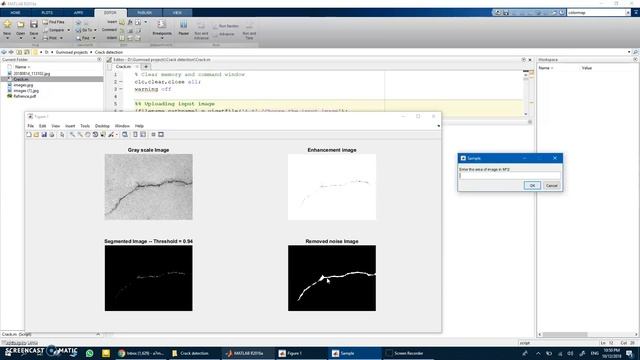Select the Brush data tool in figure toolbar
This screenshot has width=640, height=360.
[111, 134]
